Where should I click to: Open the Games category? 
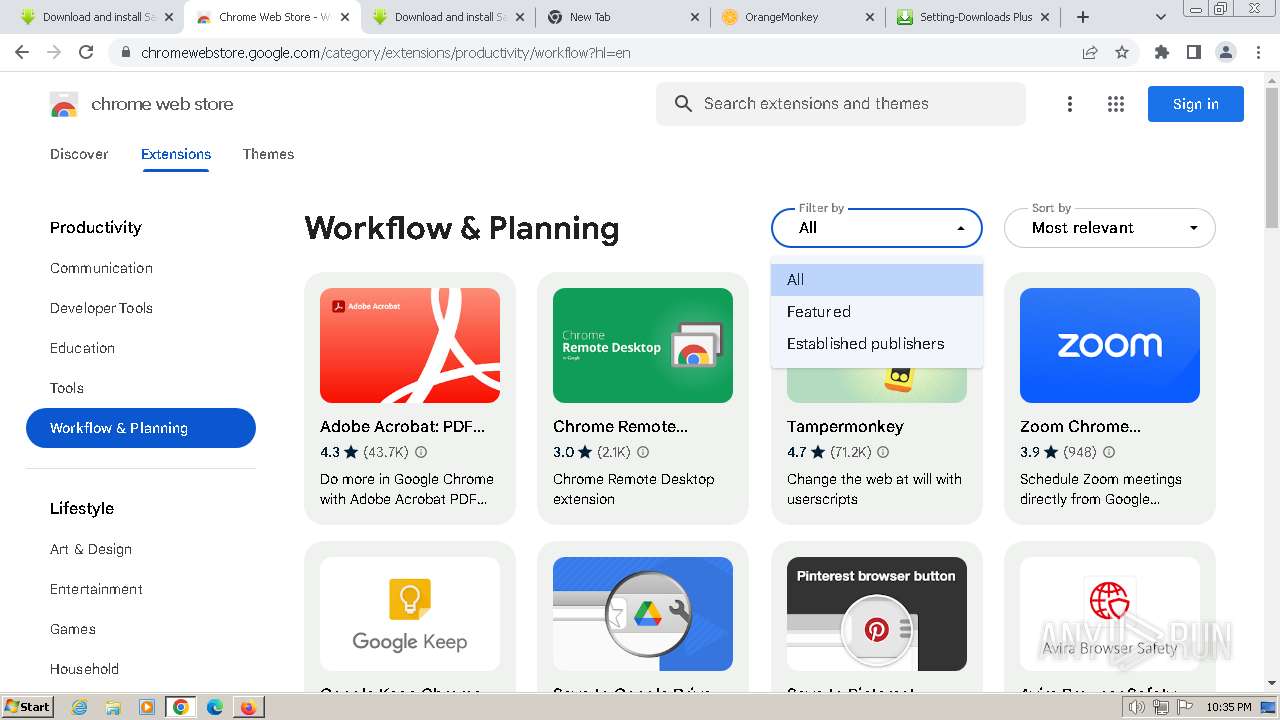pyautogui.click(x=73, y=629)
